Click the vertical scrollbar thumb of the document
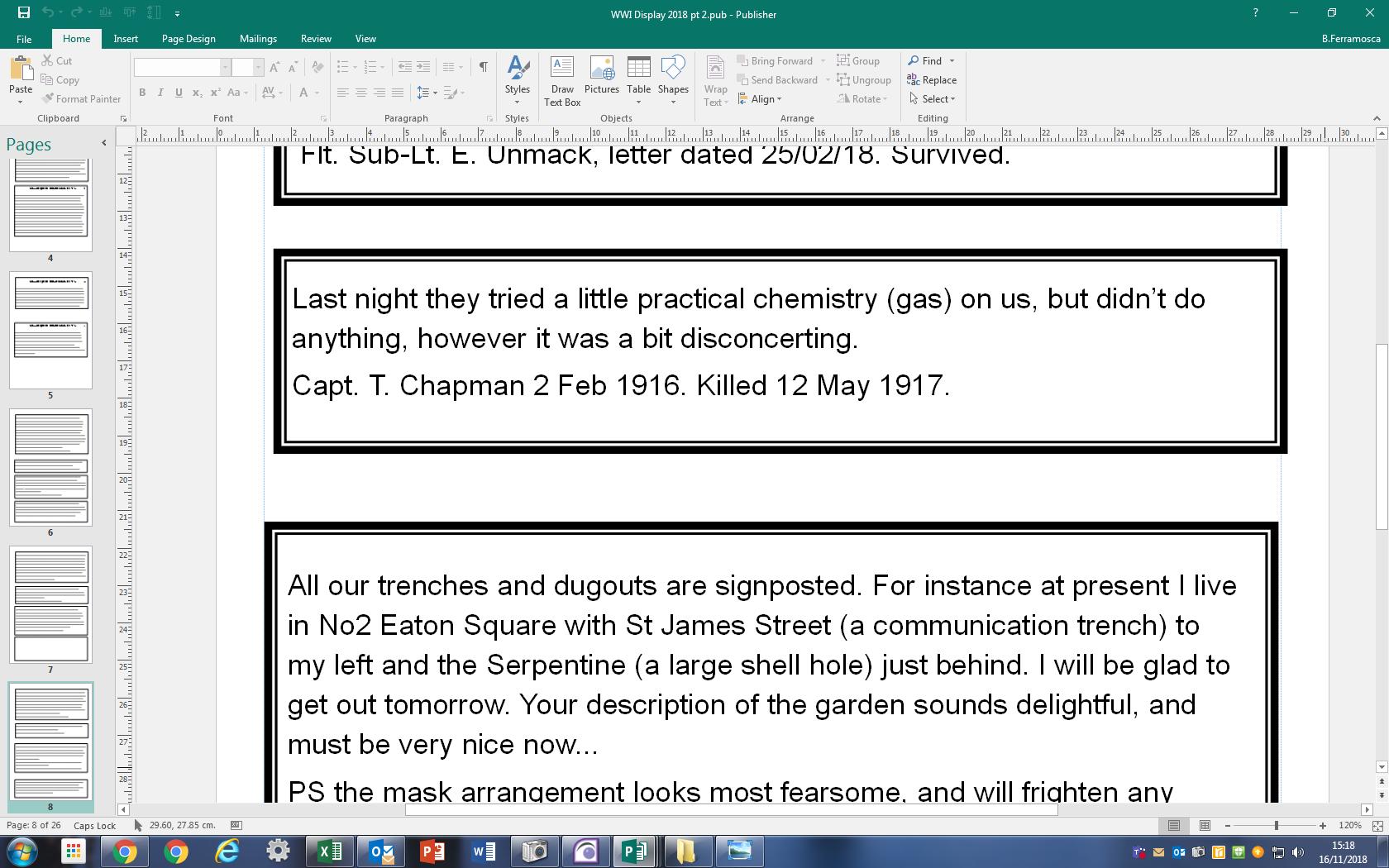This screenshot has width=1389, height=868. [1381, 436]
